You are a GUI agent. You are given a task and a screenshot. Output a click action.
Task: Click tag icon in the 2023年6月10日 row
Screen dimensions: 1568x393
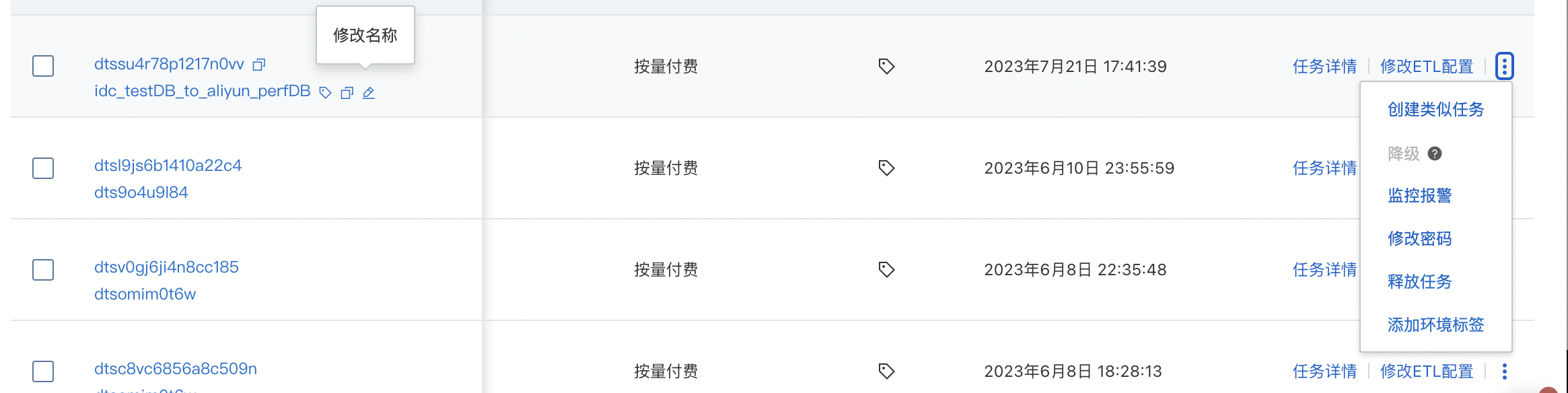pyautogui.click(x=886, y=168)
